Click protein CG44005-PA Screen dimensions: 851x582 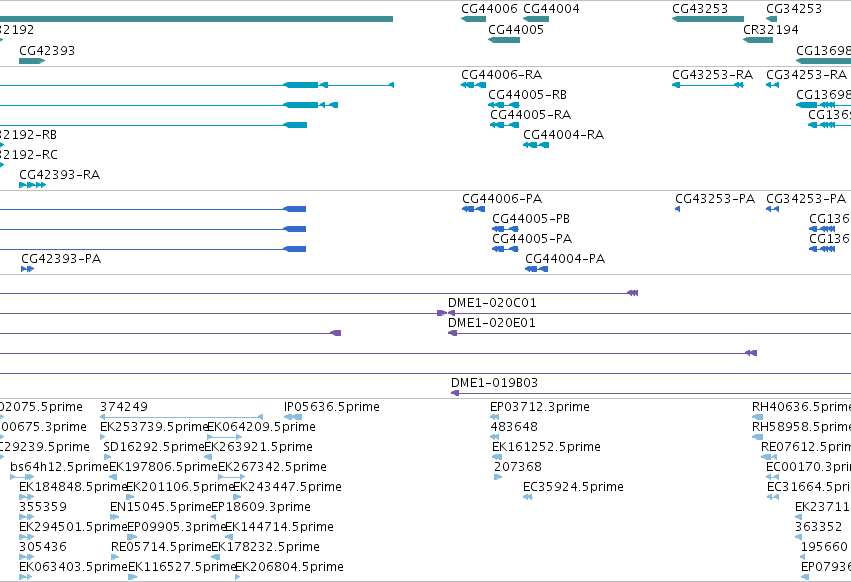point(532,239)
